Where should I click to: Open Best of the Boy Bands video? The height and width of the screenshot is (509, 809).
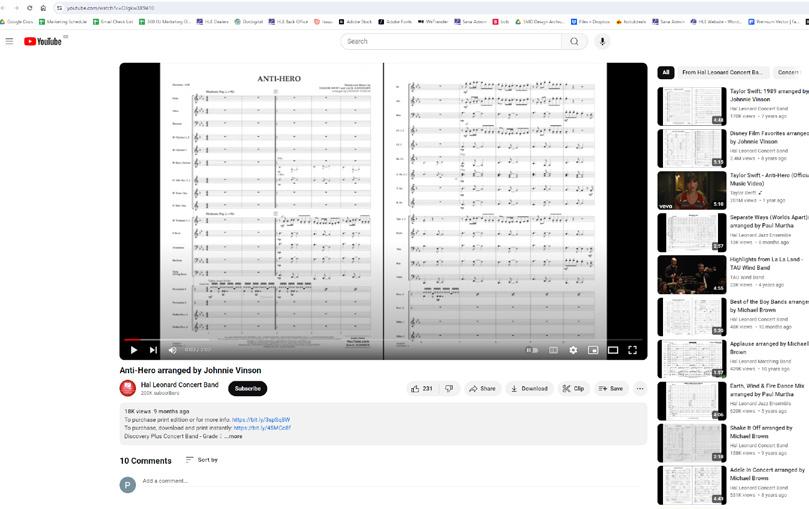[692, 317]
